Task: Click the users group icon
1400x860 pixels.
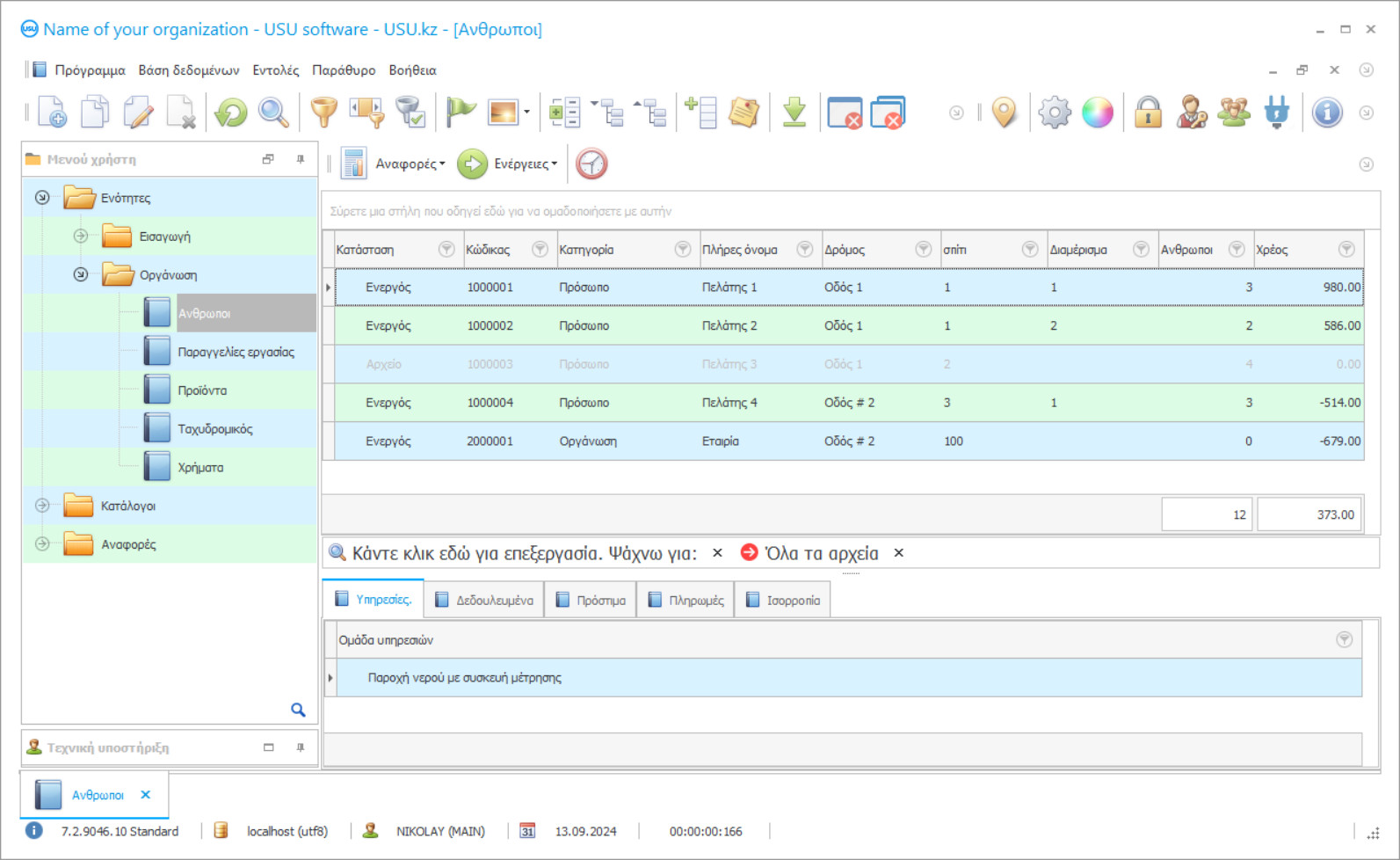Action: pyautogui.click(x=1234, y=113)
